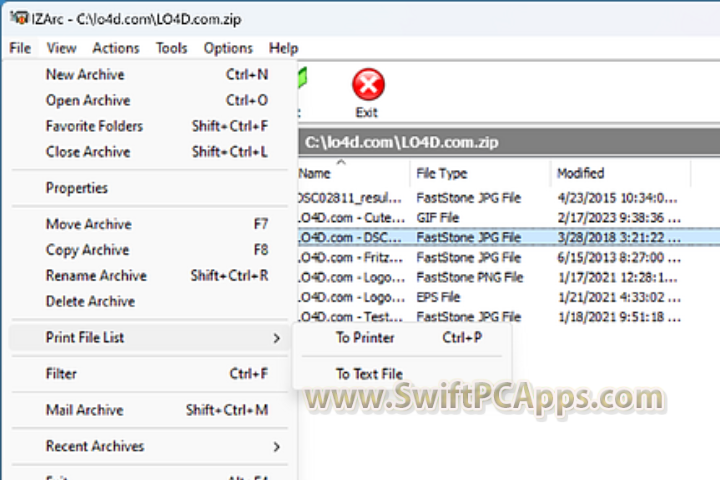Click the IZArc app icon in title bar
The width and height of the screenshot is (720, 480).
click(19, 18)
